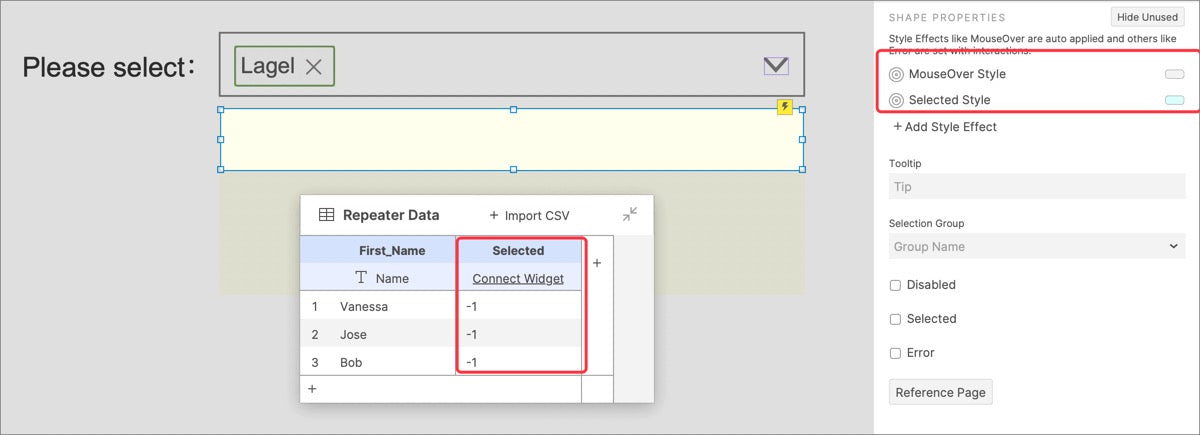Check the Error checkbox

point(895,353)
